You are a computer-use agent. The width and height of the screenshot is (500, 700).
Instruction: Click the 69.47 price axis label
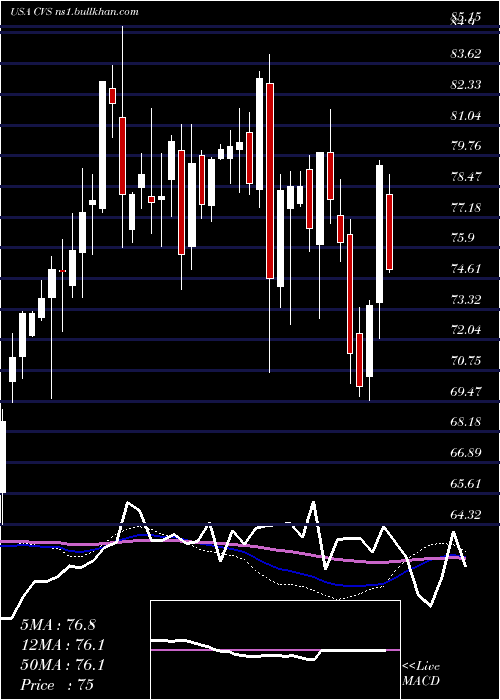click(x=466, y=392)
